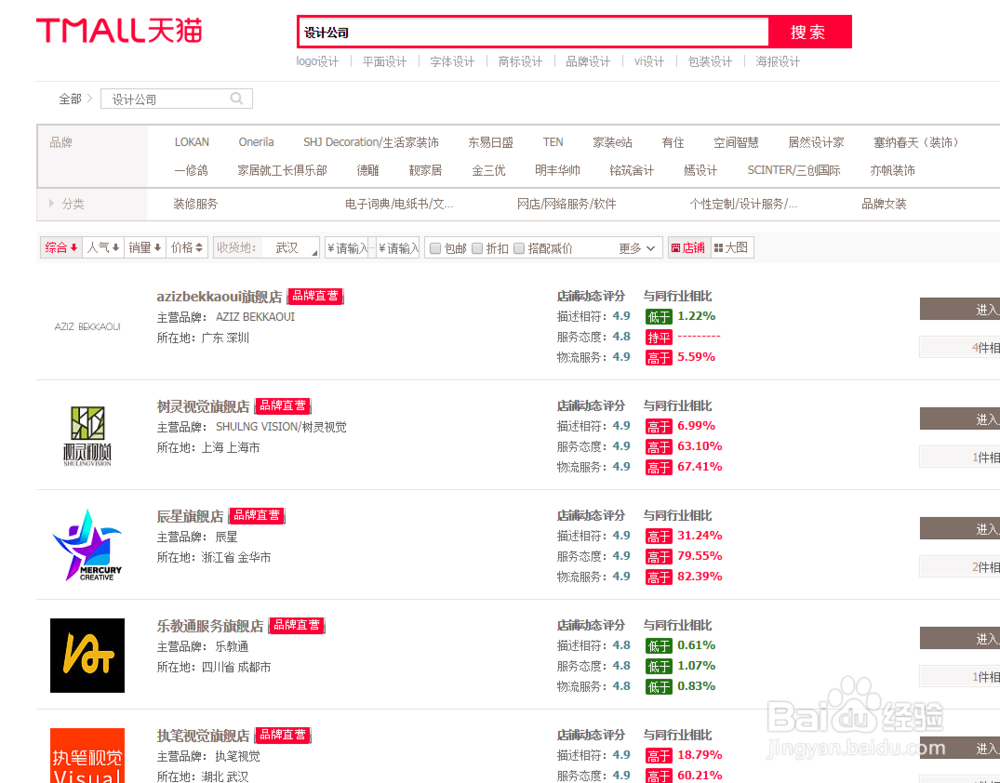Screen dimensions: 1000x783
Task: Click the Tmall logo
Action: coord(119,31)
